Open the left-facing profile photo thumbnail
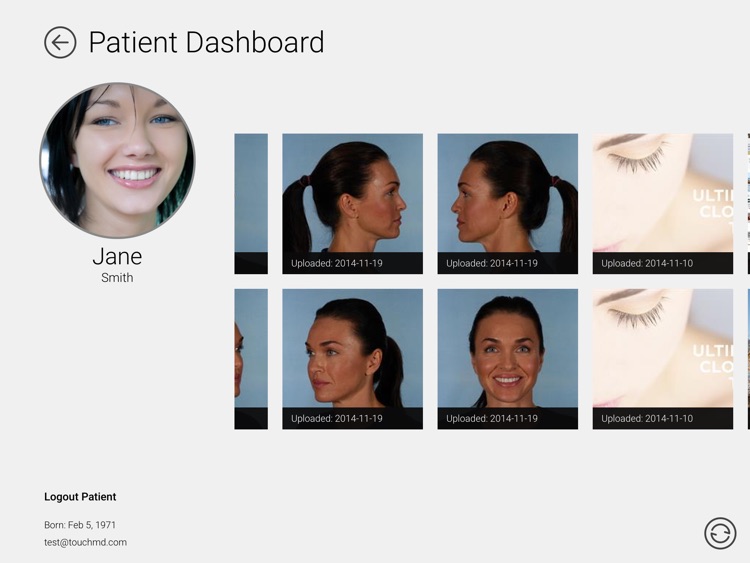Screen dimensions: 750x563 507,204
